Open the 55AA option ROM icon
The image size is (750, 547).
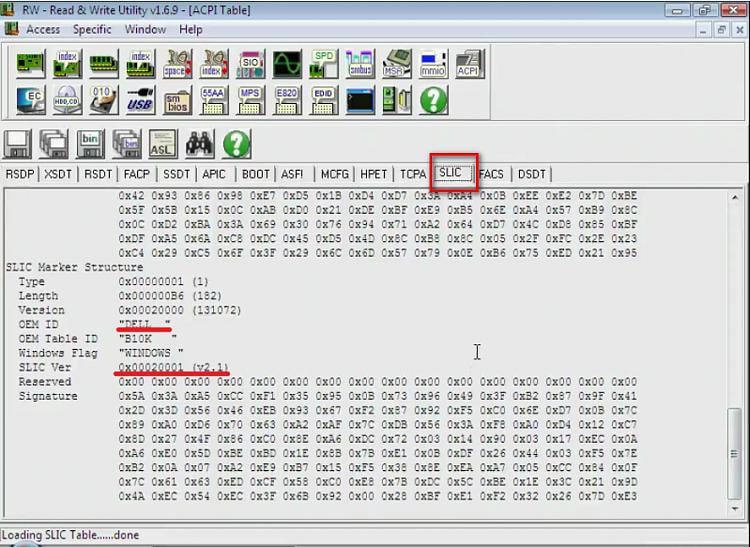click(214, 100)
